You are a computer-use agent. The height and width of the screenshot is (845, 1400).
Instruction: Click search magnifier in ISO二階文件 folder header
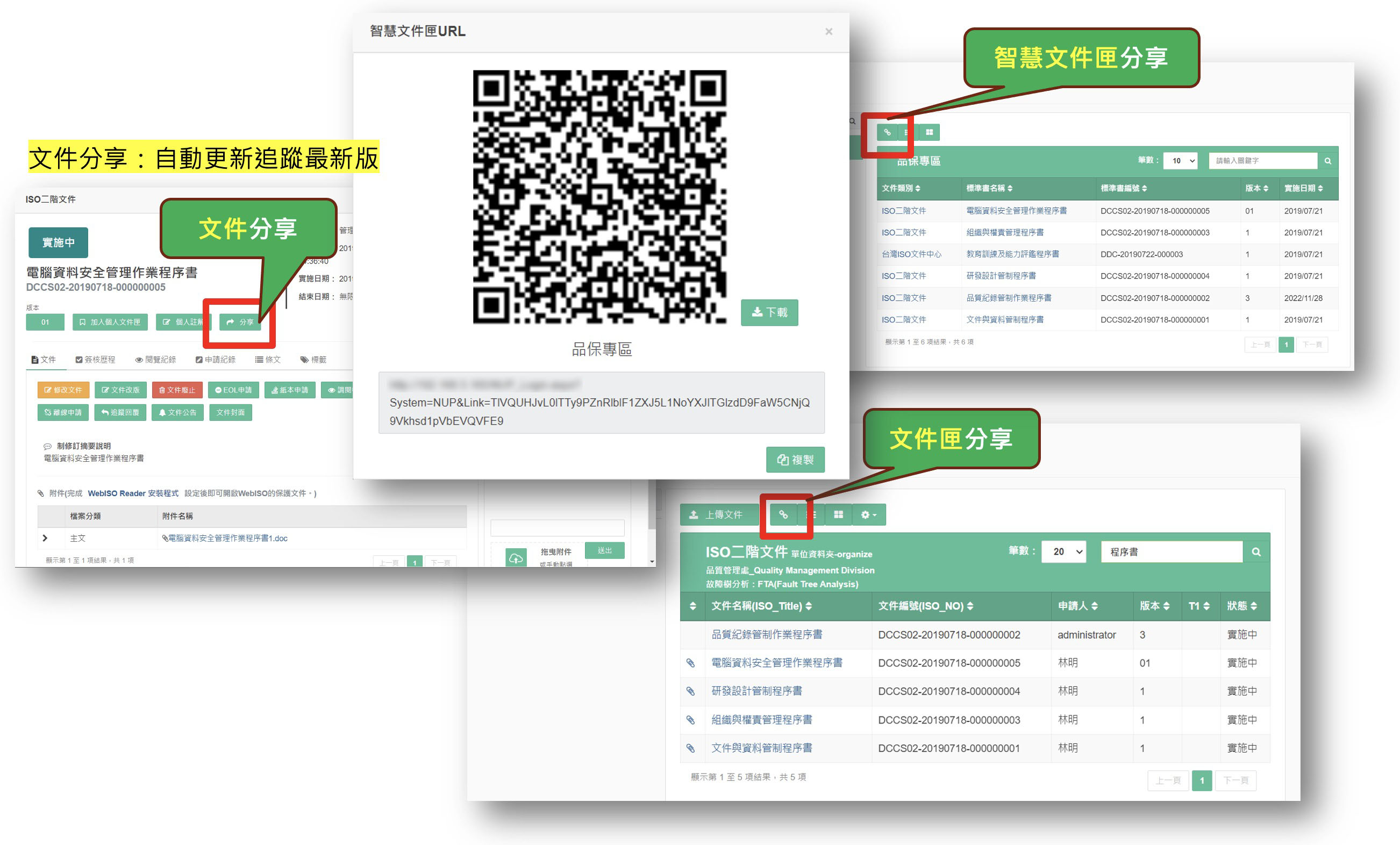point(1256,552)
